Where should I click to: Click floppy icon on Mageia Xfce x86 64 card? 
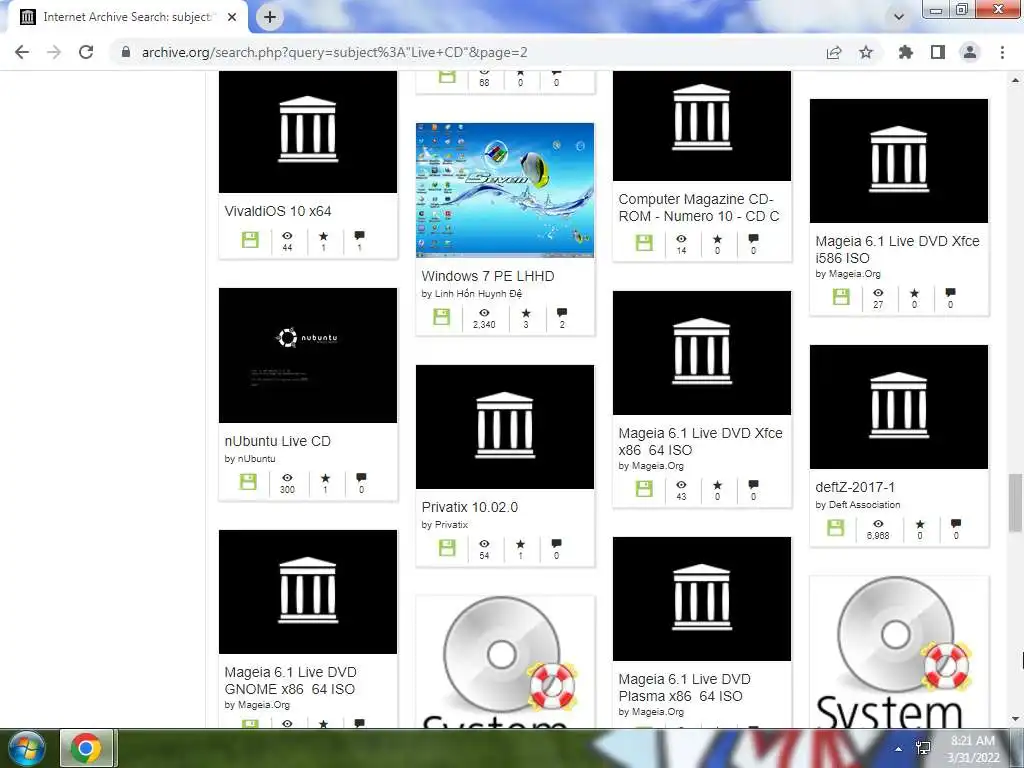[645, 488]
